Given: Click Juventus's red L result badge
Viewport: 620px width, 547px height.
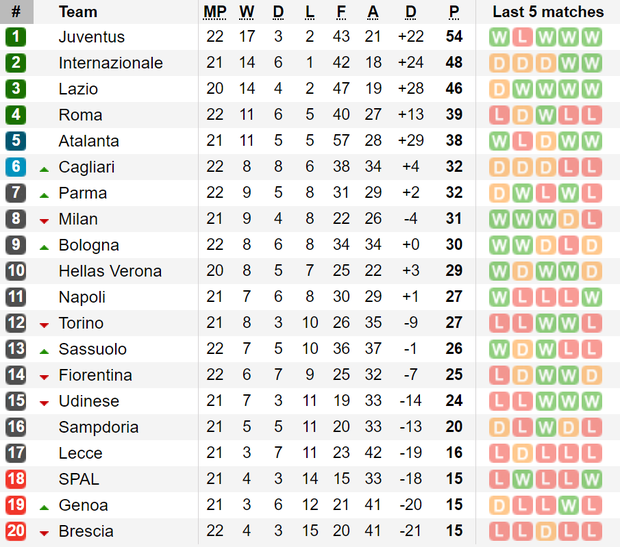Looking at the screenshot, I should (x=522, y=37).
